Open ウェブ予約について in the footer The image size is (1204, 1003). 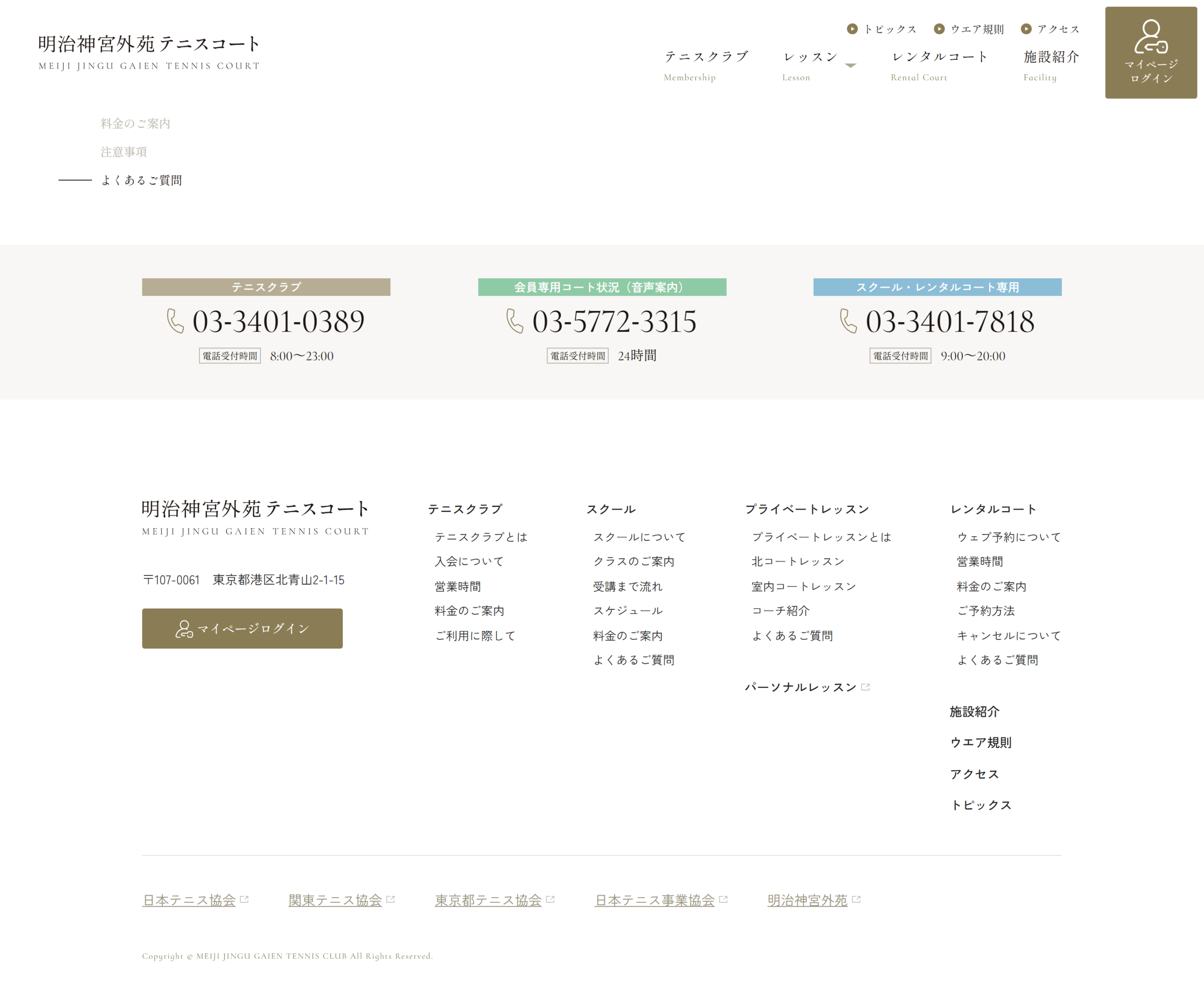(1009, 537)
